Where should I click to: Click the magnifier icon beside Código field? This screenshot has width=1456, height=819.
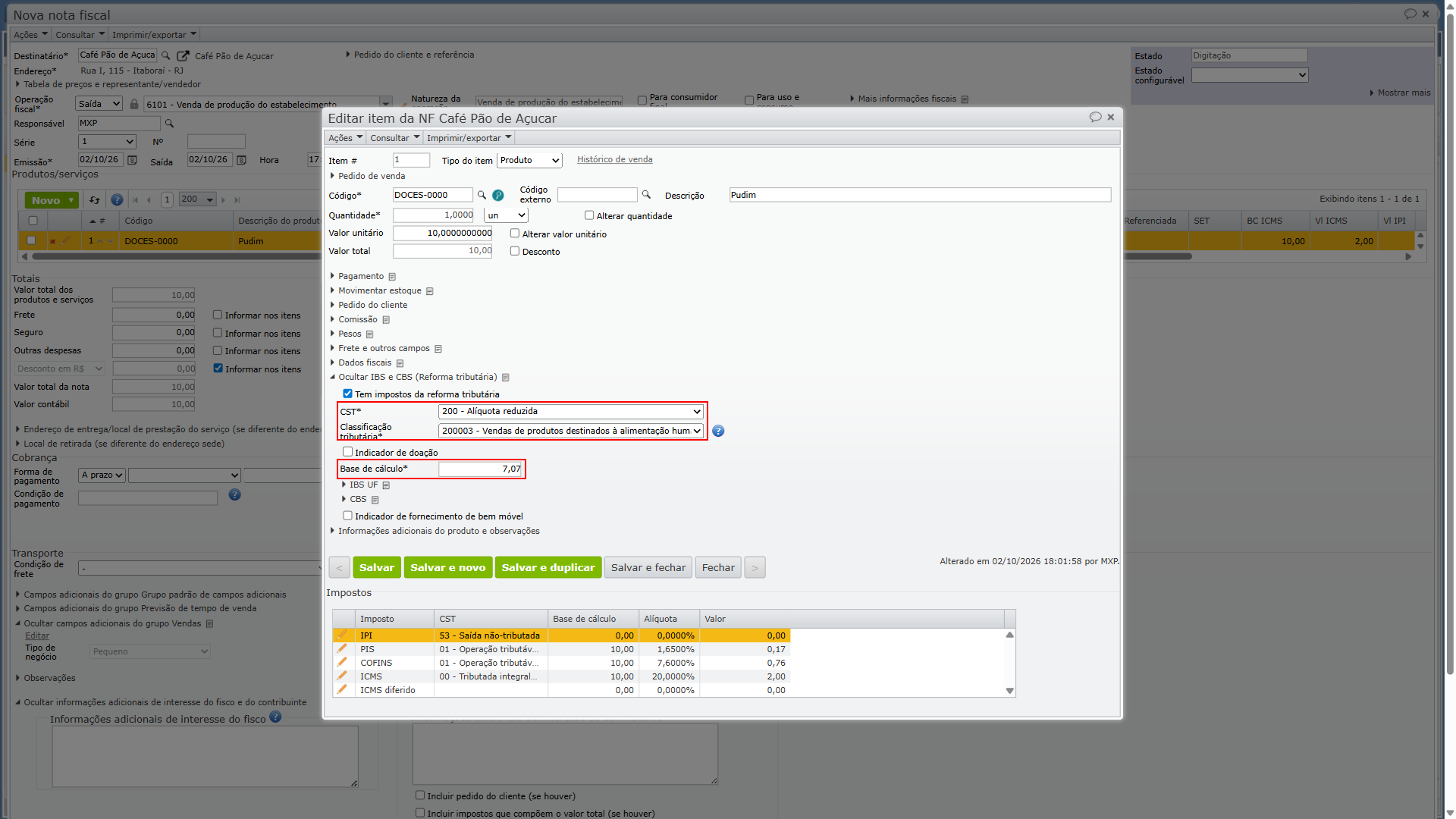click(x=482, y=195)
